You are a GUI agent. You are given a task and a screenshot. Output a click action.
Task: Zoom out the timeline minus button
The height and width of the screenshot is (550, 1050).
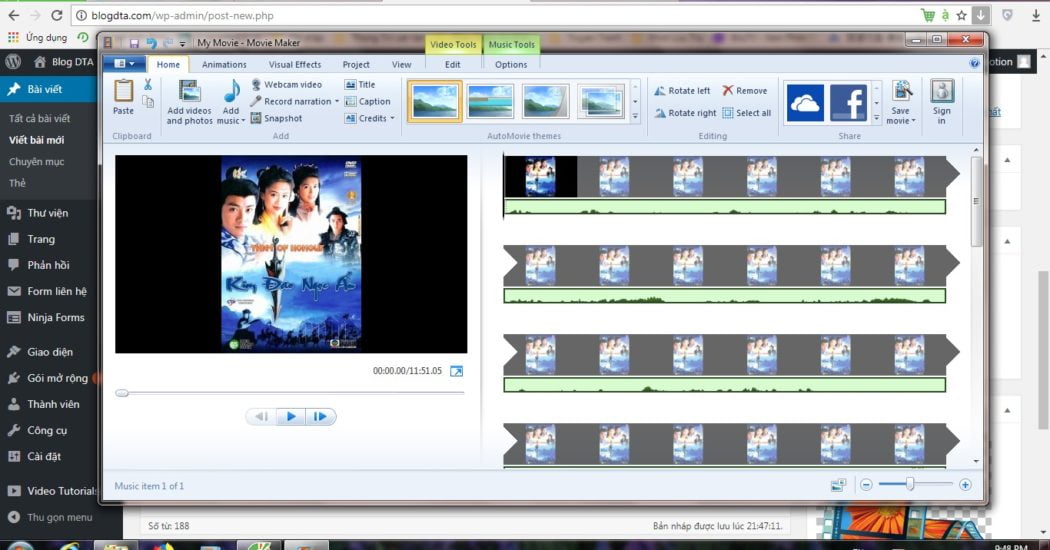coord(866,484)
